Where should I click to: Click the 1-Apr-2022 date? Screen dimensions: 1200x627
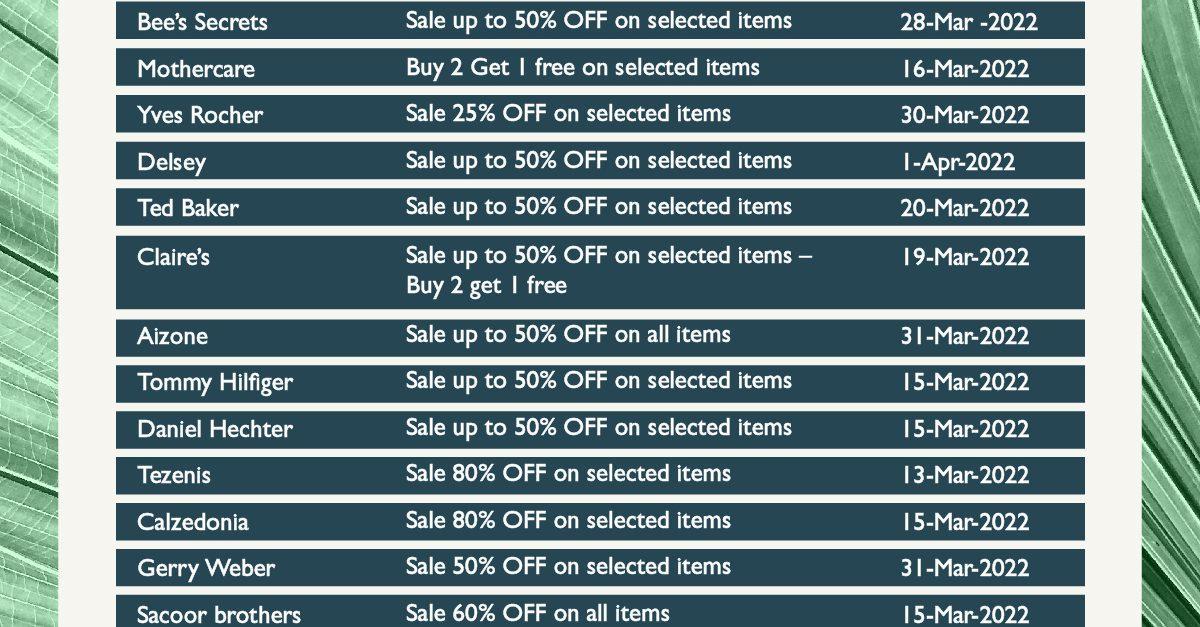[x=958, y=162]
